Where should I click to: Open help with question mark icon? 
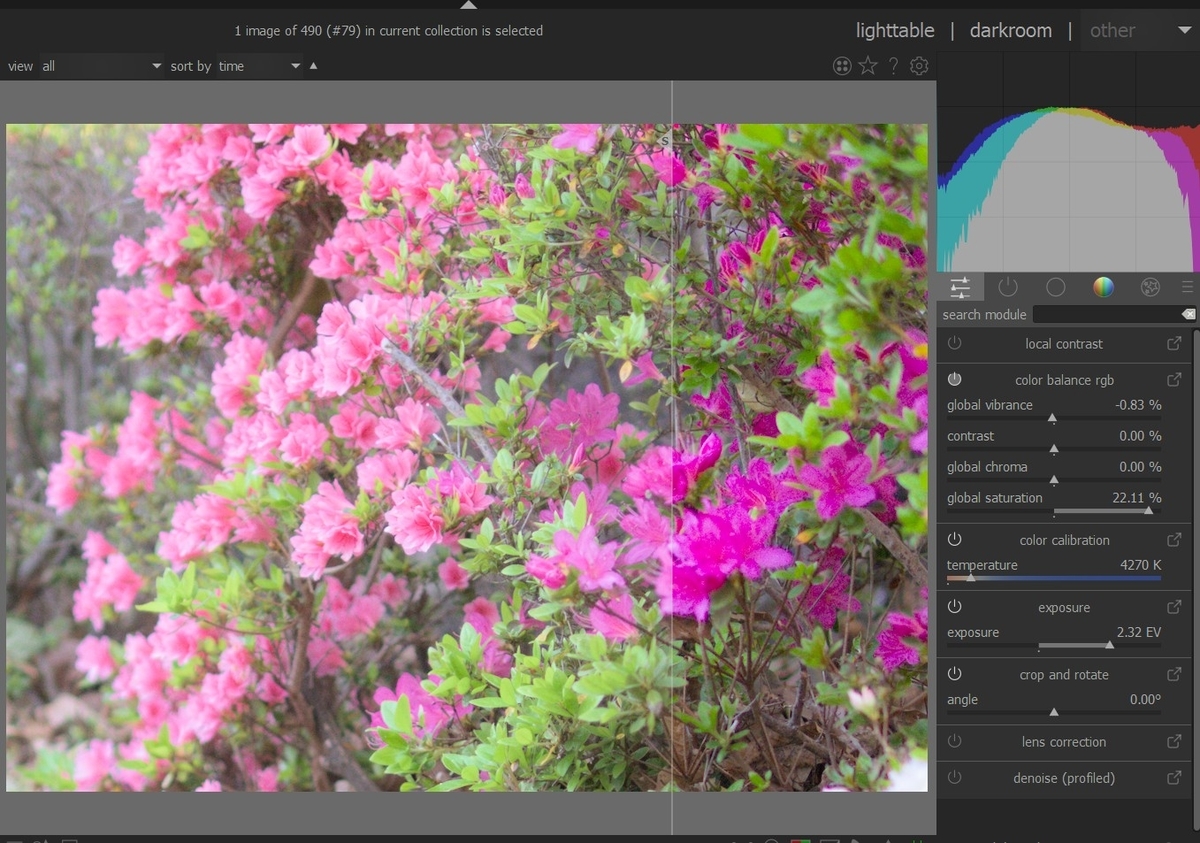coord(894,66)
